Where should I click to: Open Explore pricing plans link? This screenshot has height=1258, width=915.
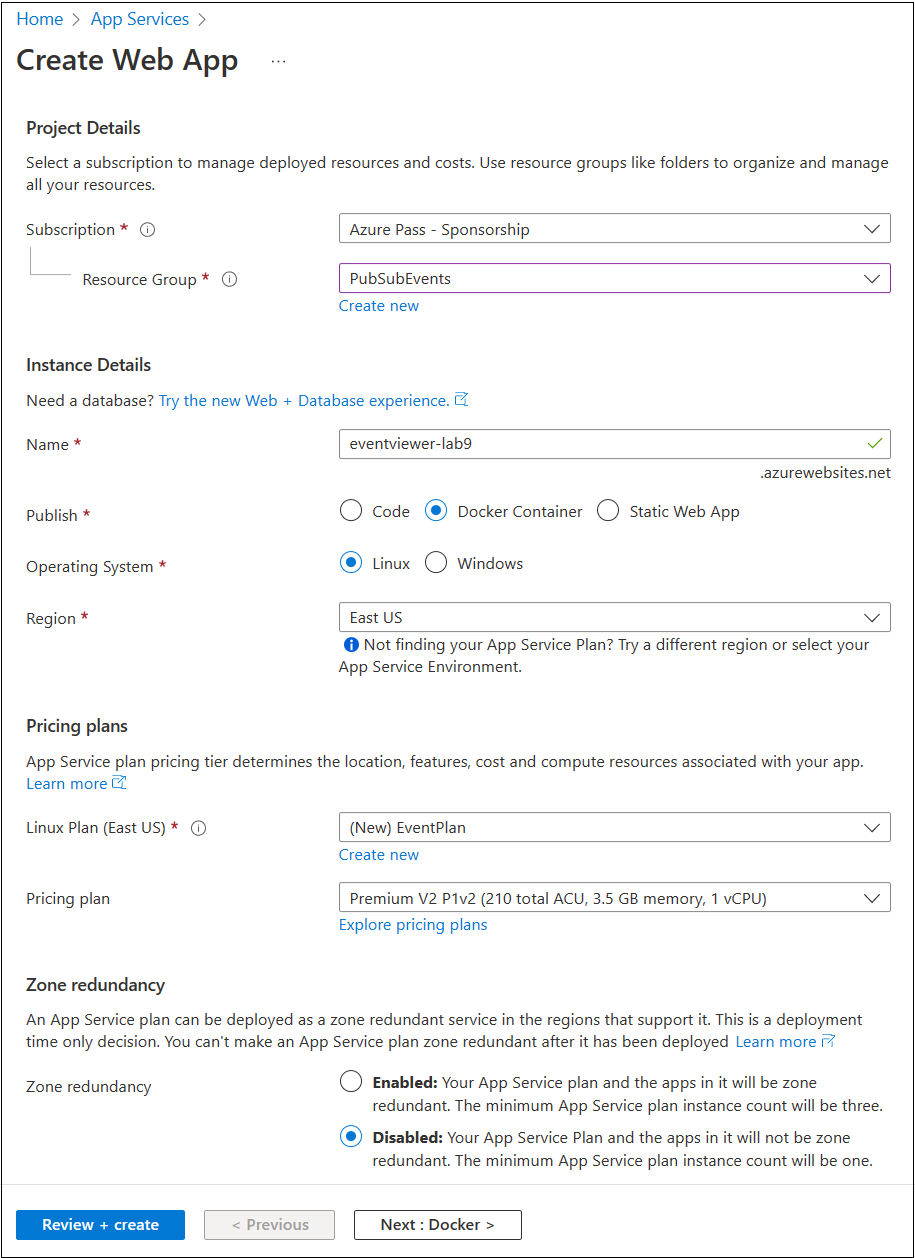(412, 924)
